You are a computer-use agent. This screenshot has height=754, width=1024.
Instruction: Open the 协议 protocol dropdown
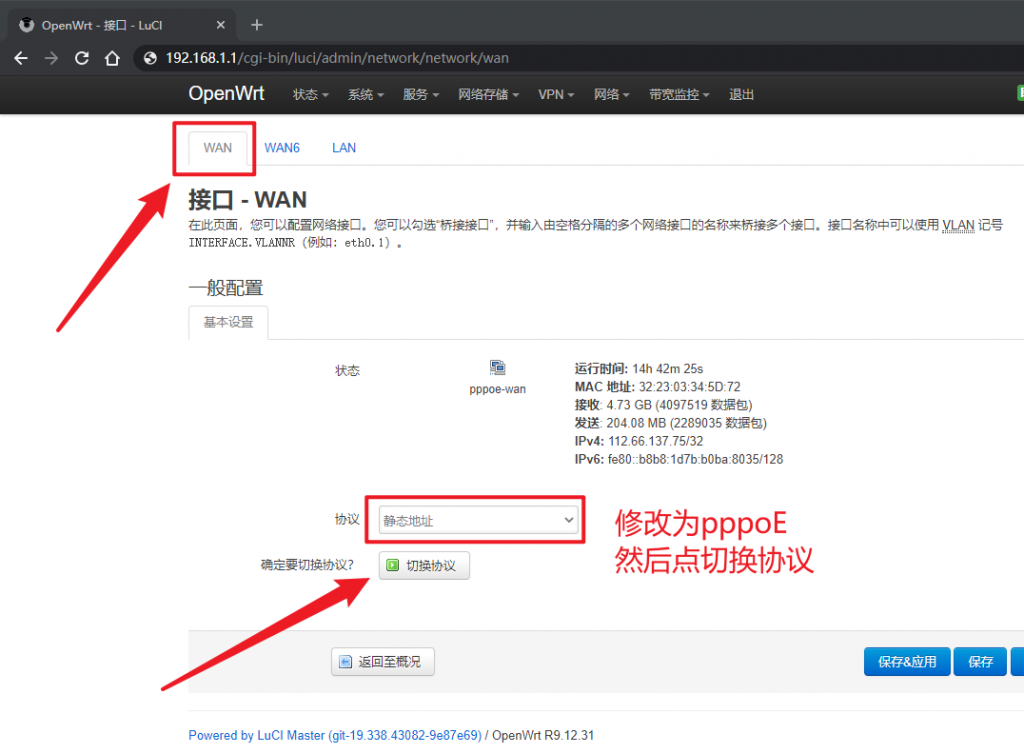click(479, 520)
